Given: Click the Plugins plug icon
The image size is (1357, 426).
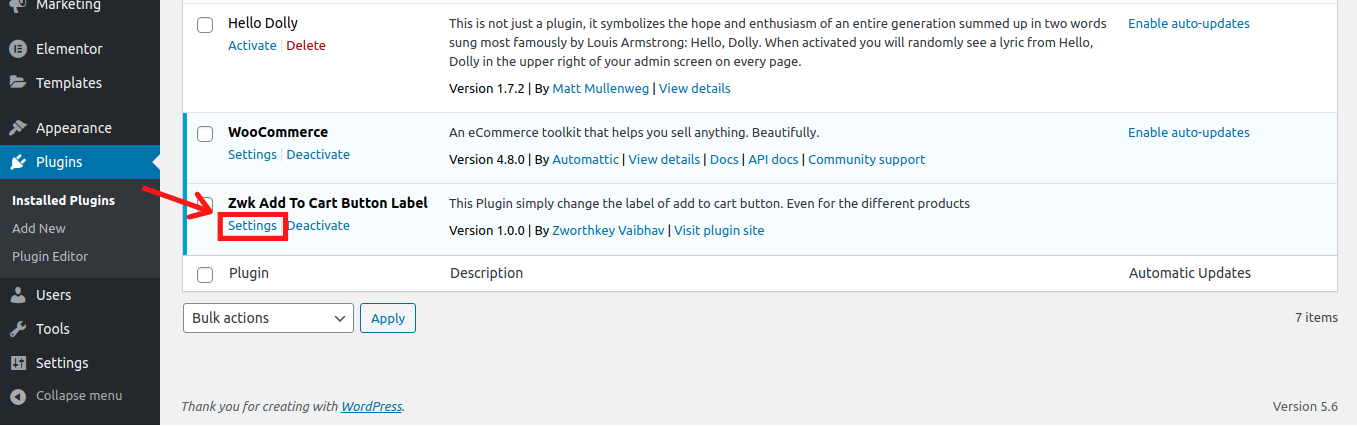Looking at the screenshot, I should pyautogui.click(x=17, y=162).
